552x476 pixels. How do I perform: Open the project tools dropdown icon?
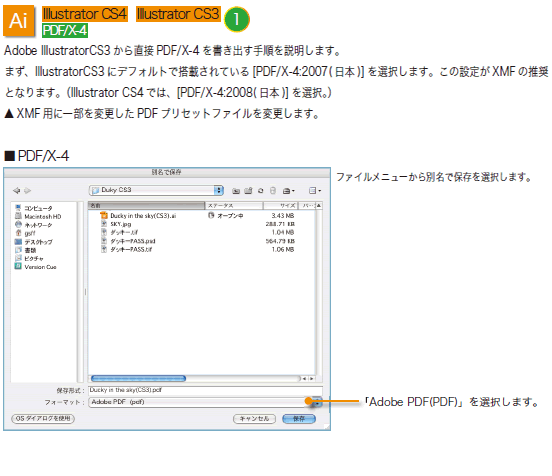(289, 191)
